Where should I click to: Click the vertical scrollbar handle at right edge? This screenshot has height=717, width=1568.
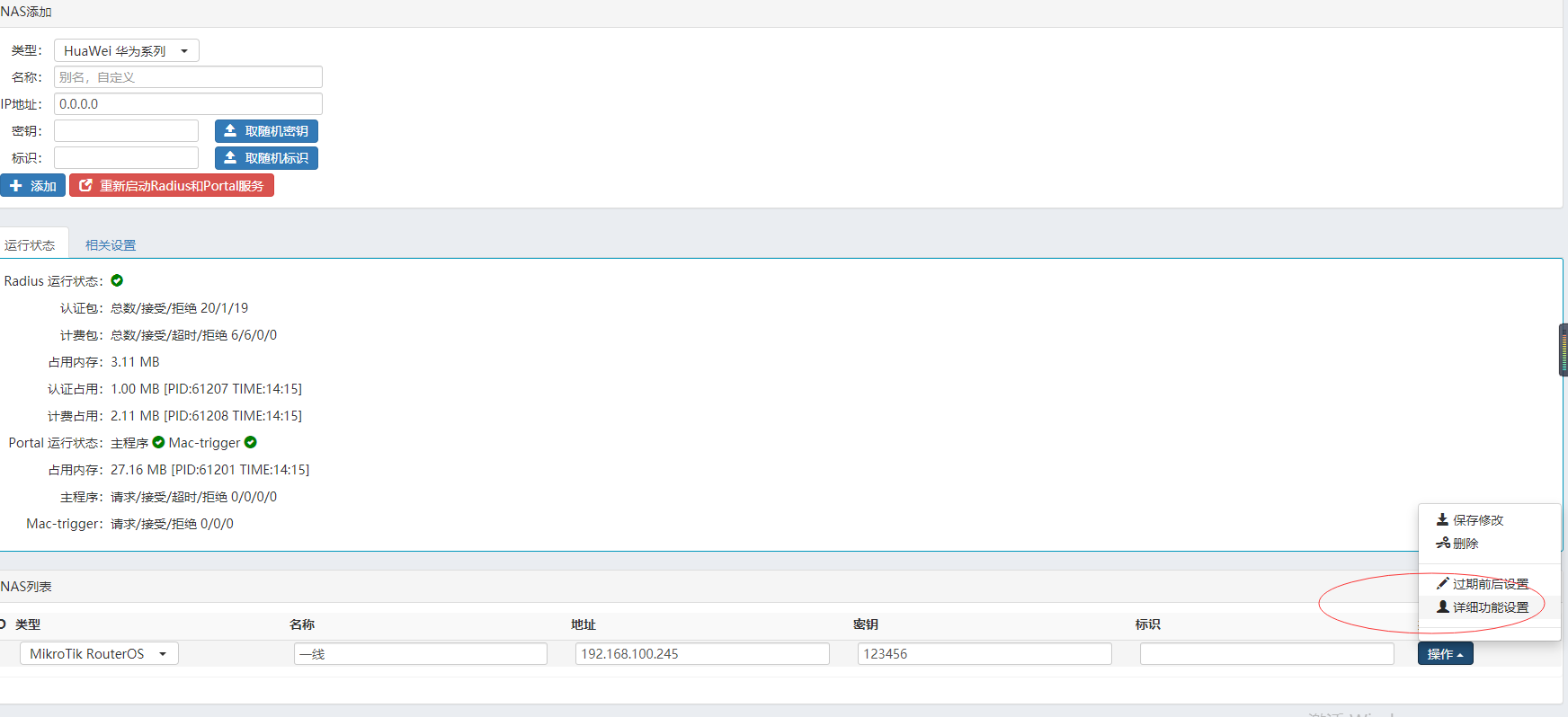point(1563,350)
